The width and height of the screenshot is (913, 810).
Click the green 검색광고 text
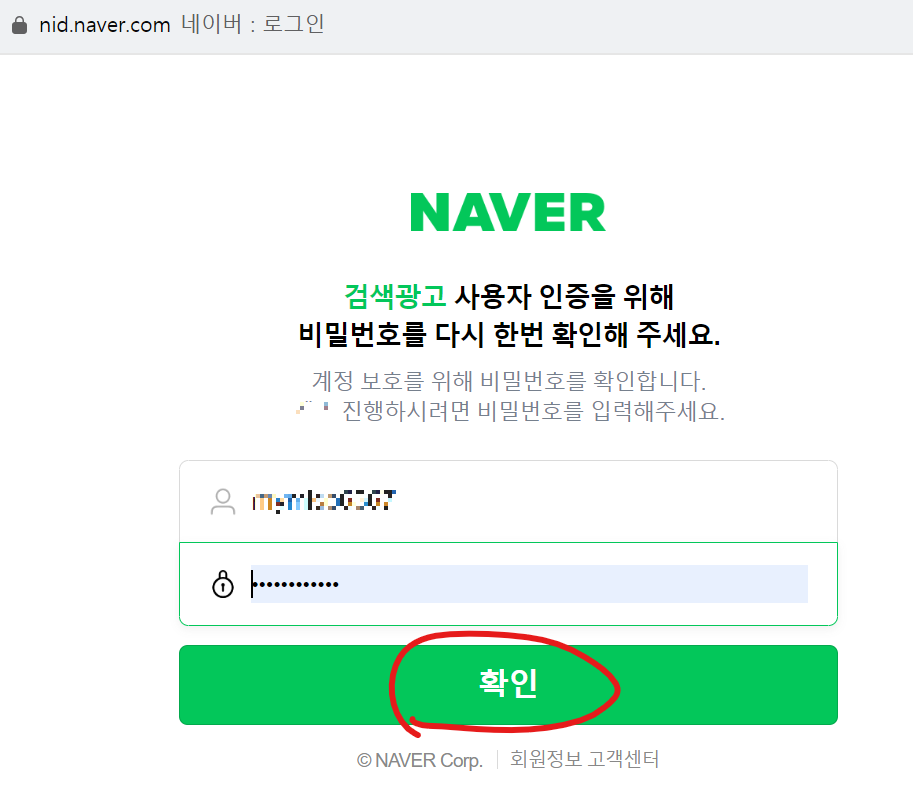395,296
